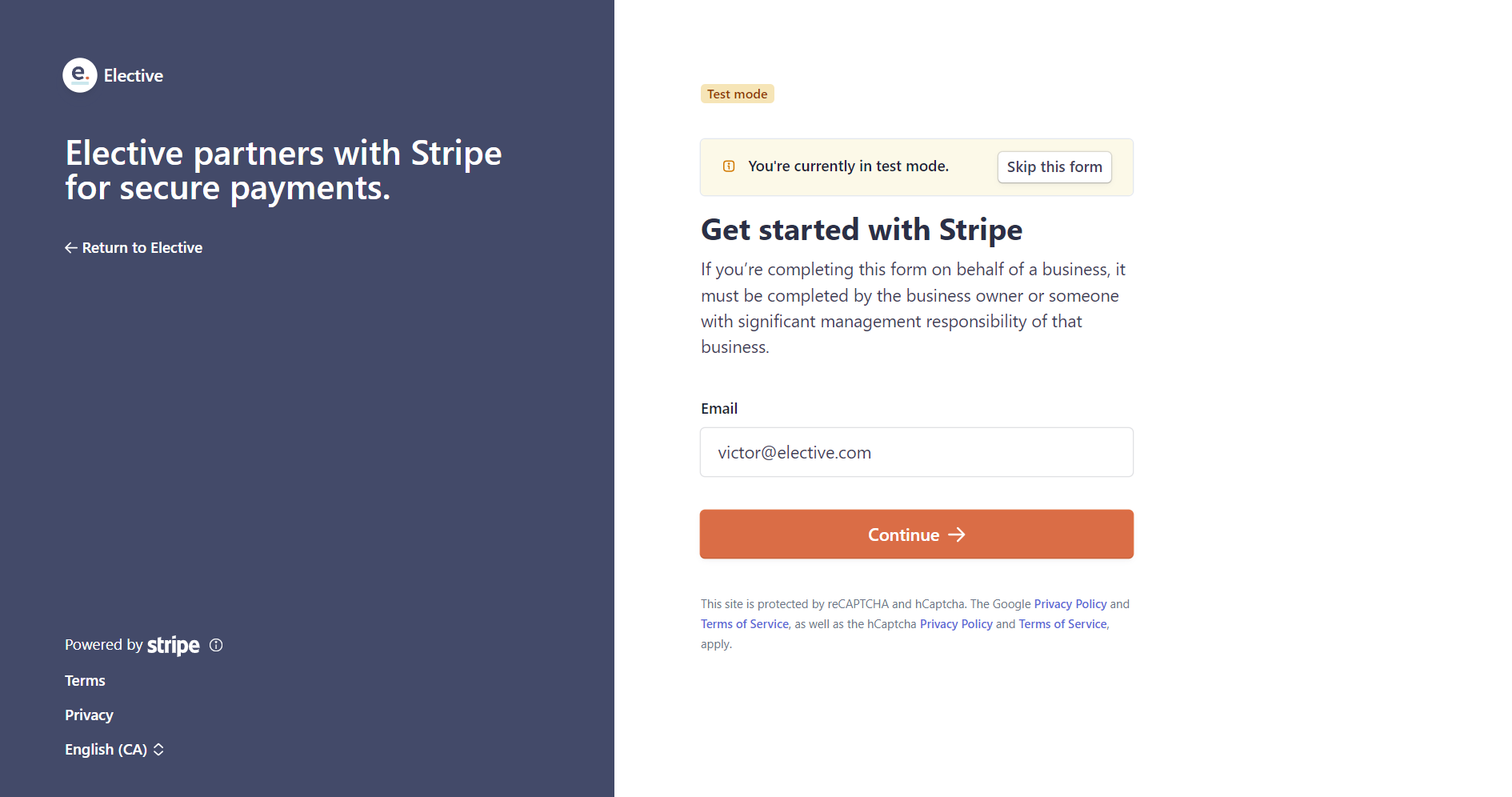Open the hCaptcha Terms of Service link
This screenshot has height=797, width=1512.
coord(1062,624)
